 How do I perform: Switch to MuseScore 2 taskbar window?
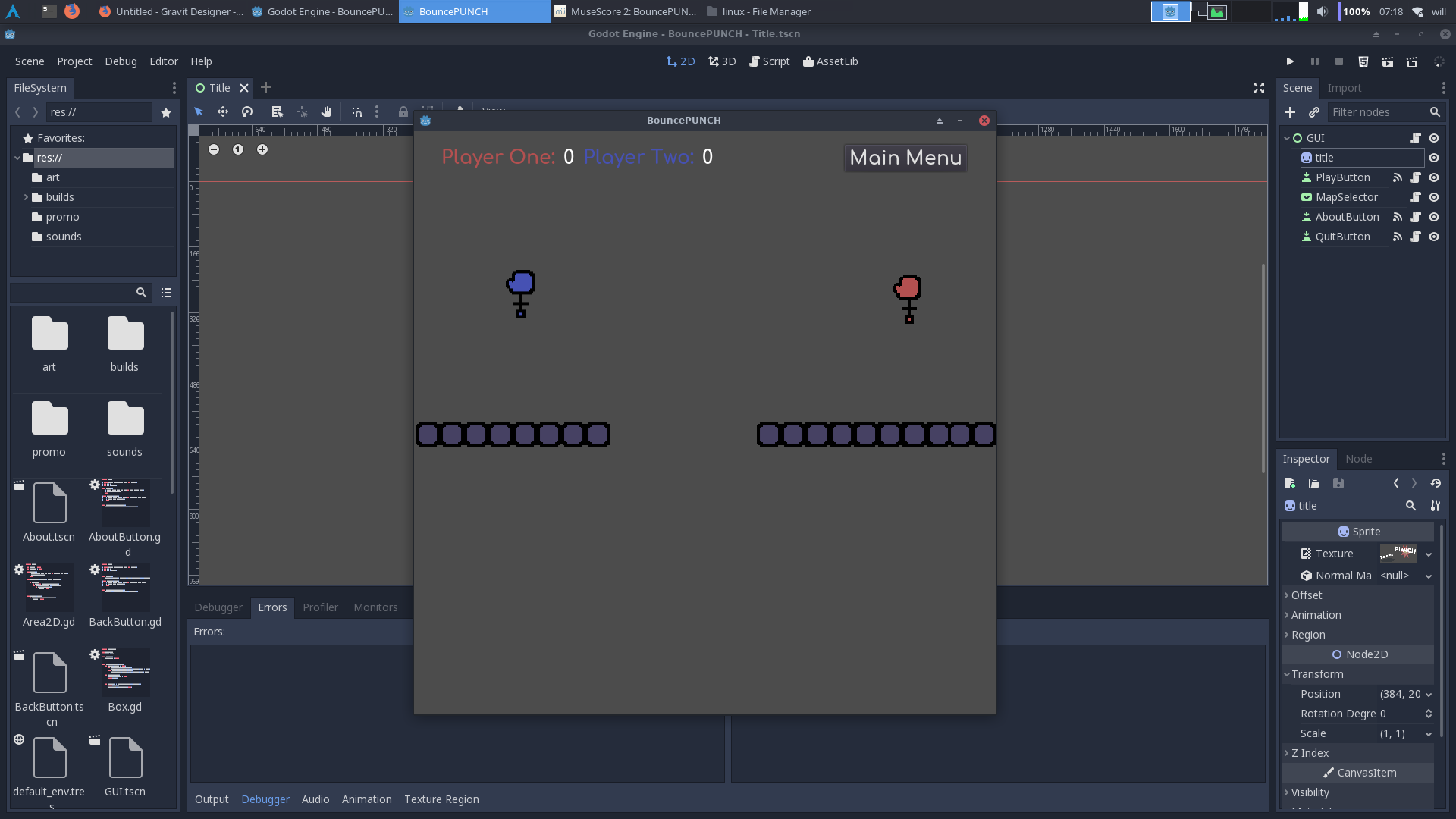point(625,11)
